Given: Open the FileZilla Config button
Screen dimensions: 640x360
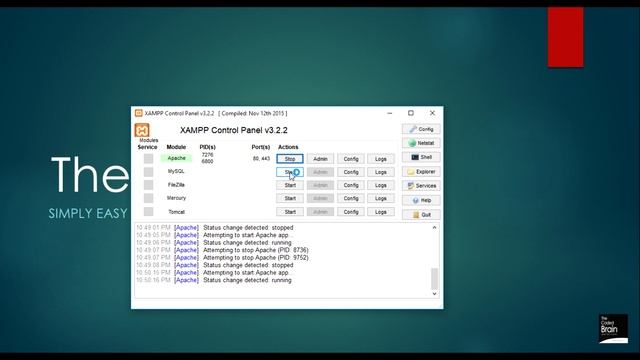Looking at the screenshot, I should click(351, 185).
